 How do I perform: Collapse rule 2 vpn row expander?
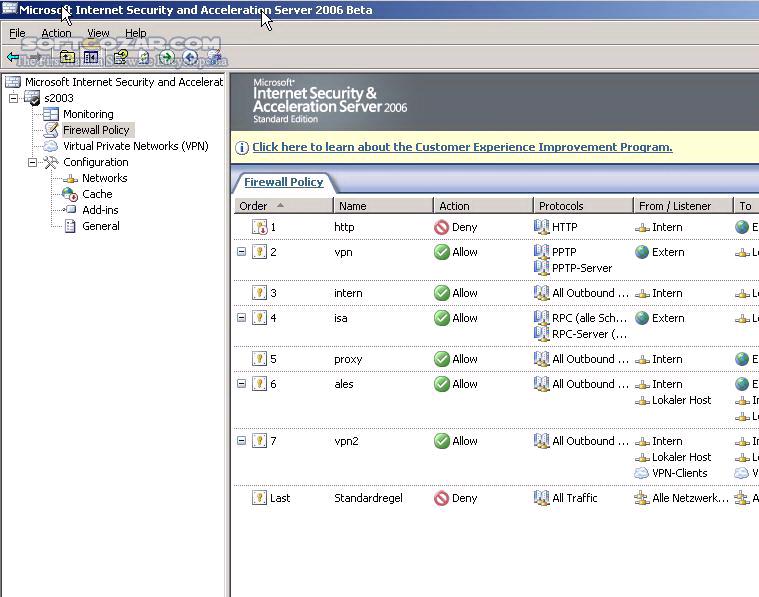[242, 252]
